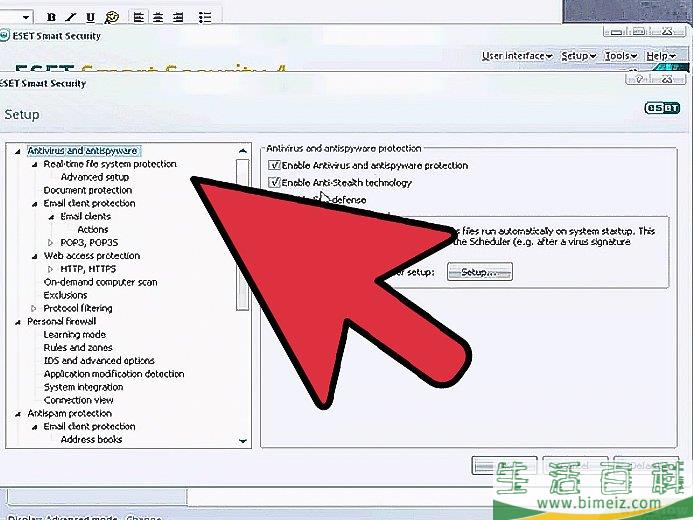Select Learning mode tree item
693x520 pixels.
(75, 334)
